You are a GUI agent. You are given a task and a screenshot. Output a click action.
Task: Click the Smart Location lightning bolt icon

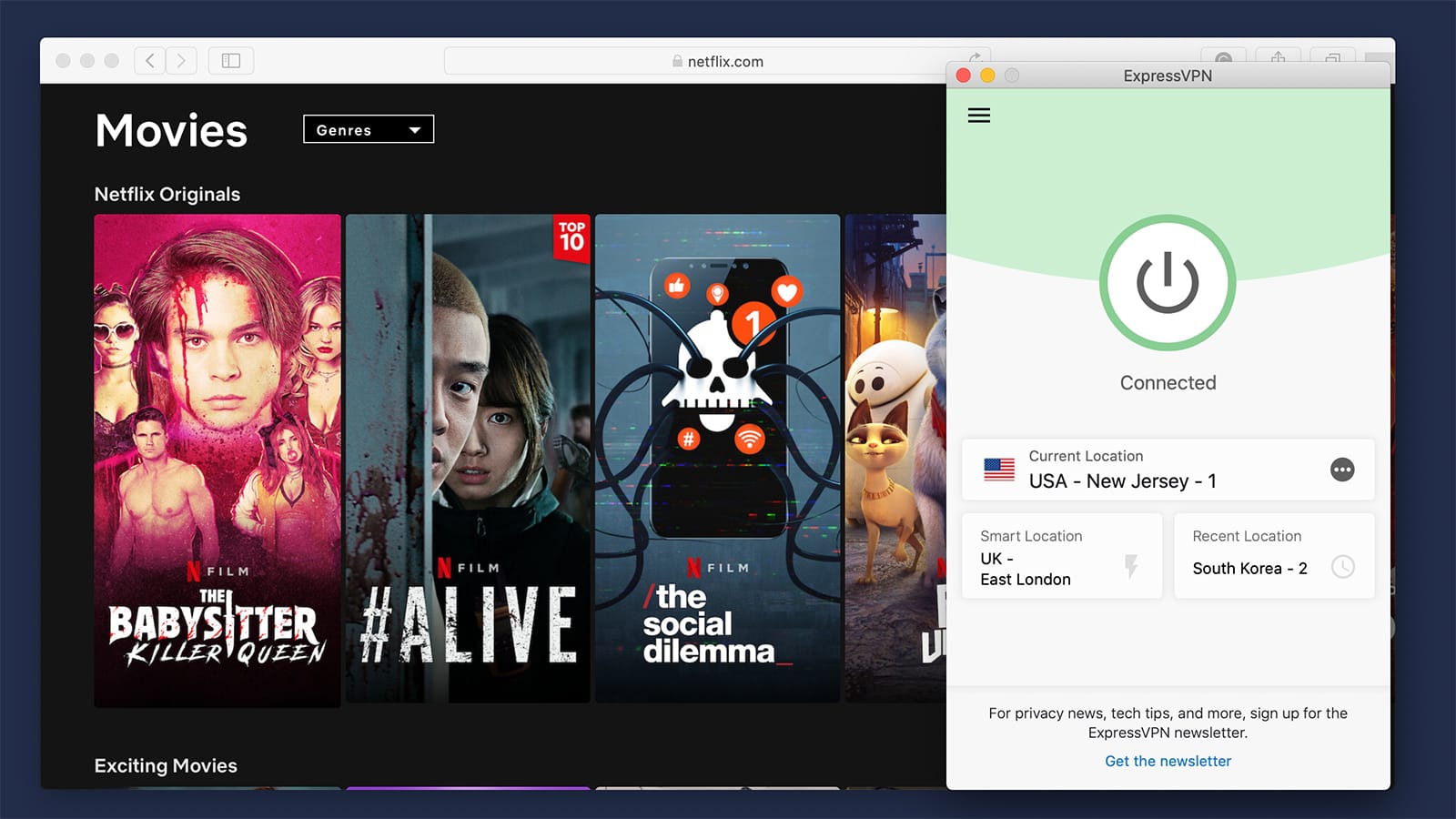[x=1131, y=567]
